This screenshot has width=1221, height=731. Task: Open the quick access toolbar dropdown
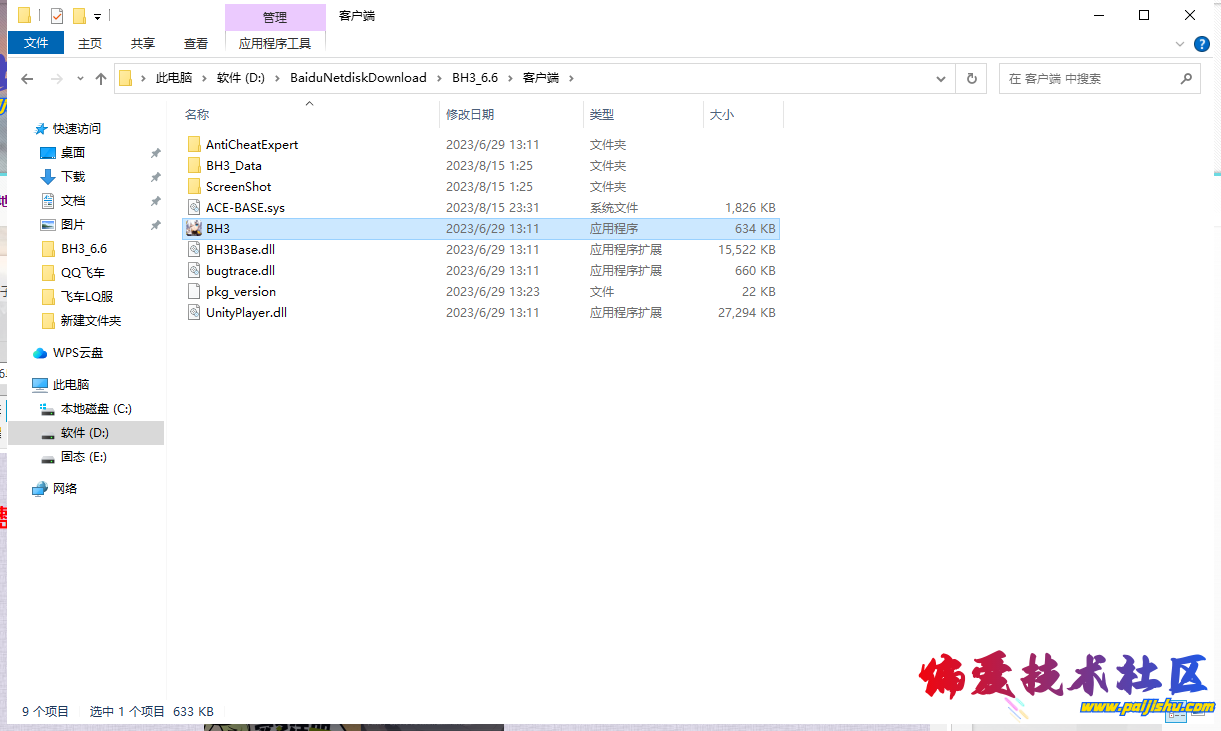tap(97, 16)
